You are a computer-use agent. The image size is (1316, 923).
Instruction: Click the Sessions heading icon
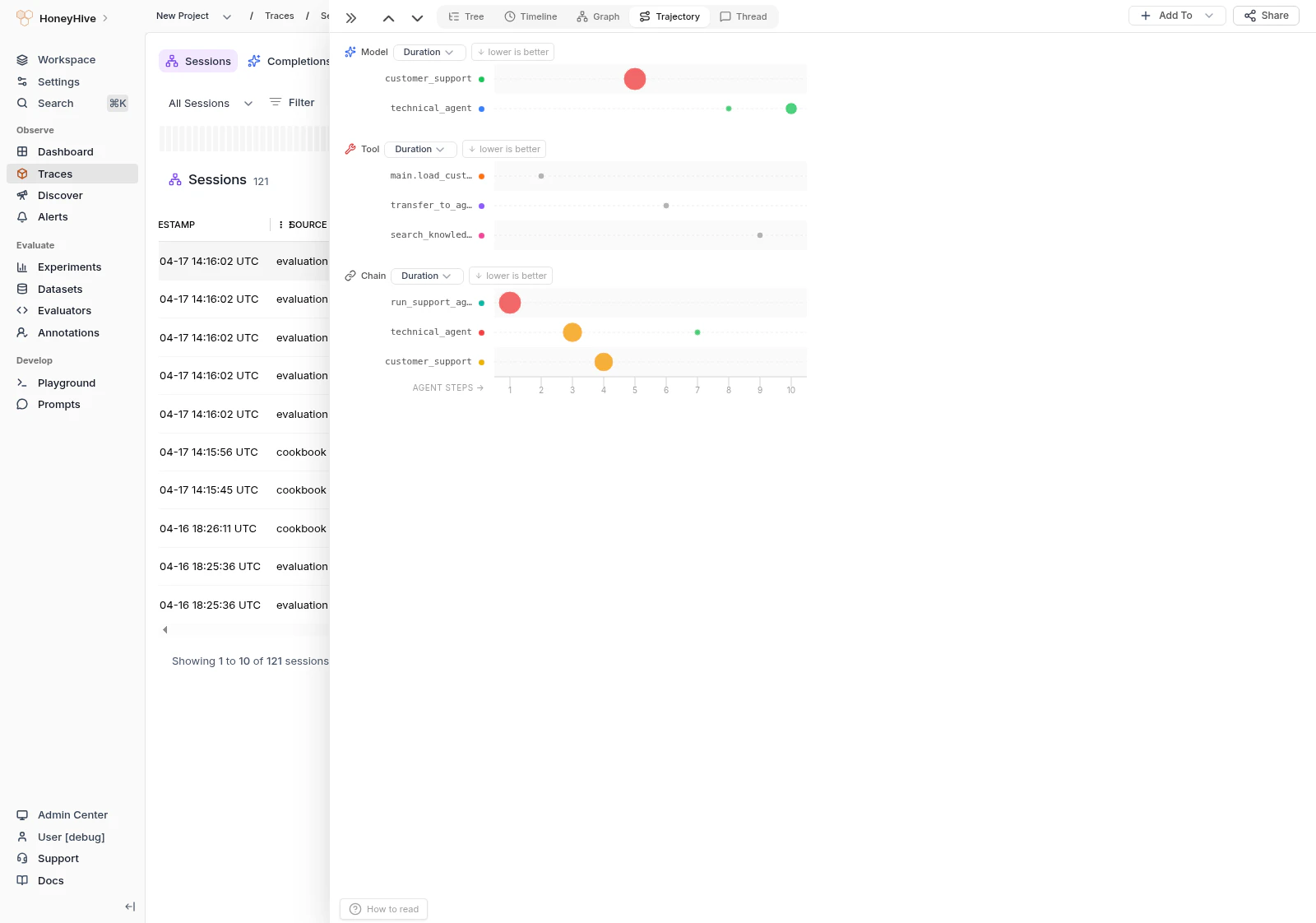coord(175,179)
